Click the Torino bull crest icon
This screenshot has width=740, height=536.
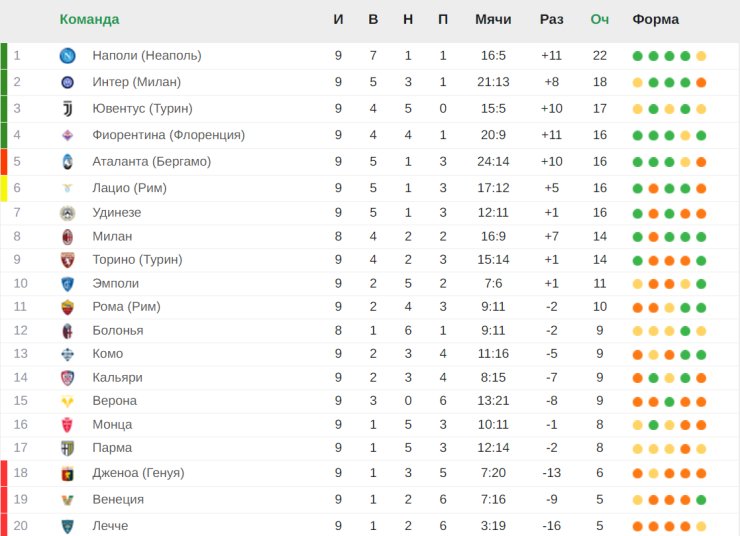pos(67,260)
